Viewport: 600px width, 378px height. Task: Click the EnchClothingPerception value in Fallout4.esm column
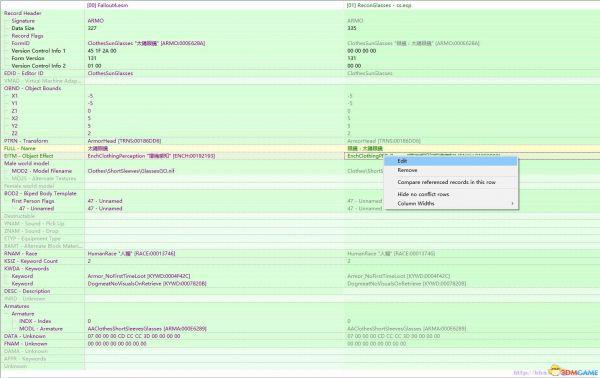(x=151, y=156)
